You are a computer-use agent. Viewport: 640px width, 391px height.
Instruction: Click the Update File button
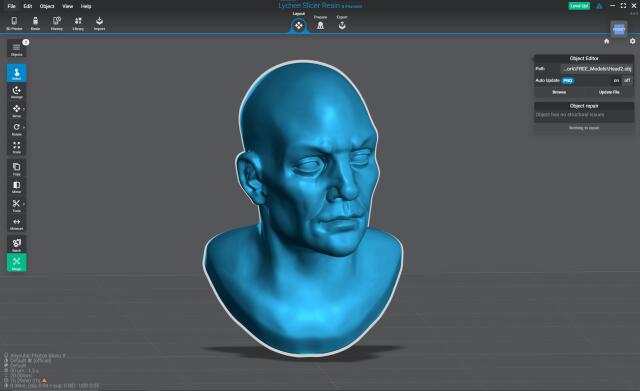coord(609,92)
